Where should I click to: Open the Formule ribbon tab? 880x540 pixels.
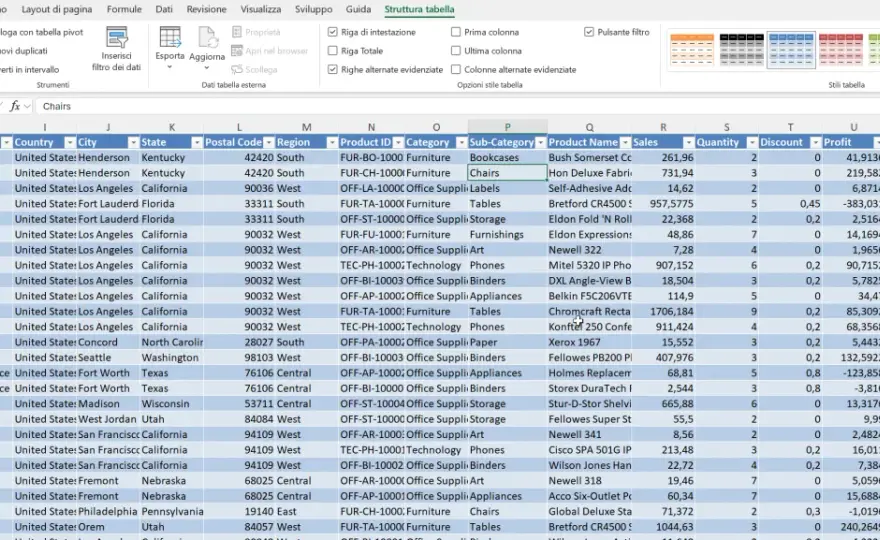coord(124,9)
